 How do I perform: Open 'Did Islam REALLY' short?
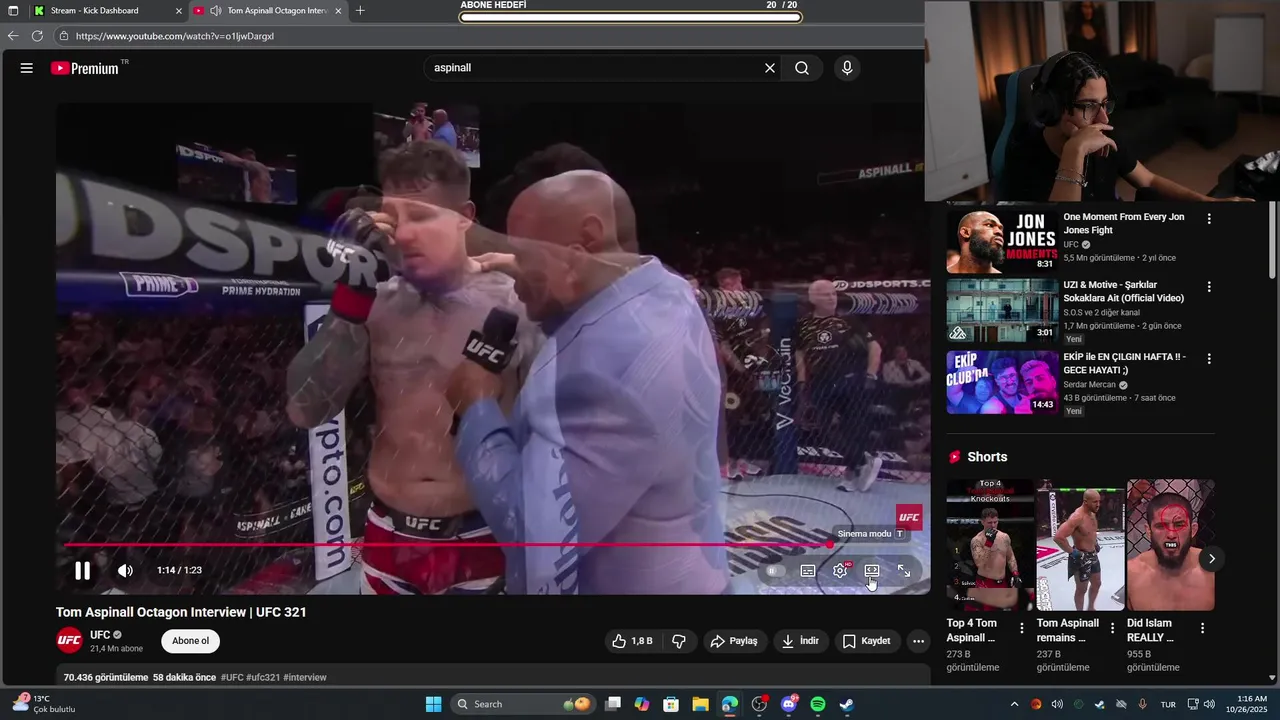tap(1170, 545)
